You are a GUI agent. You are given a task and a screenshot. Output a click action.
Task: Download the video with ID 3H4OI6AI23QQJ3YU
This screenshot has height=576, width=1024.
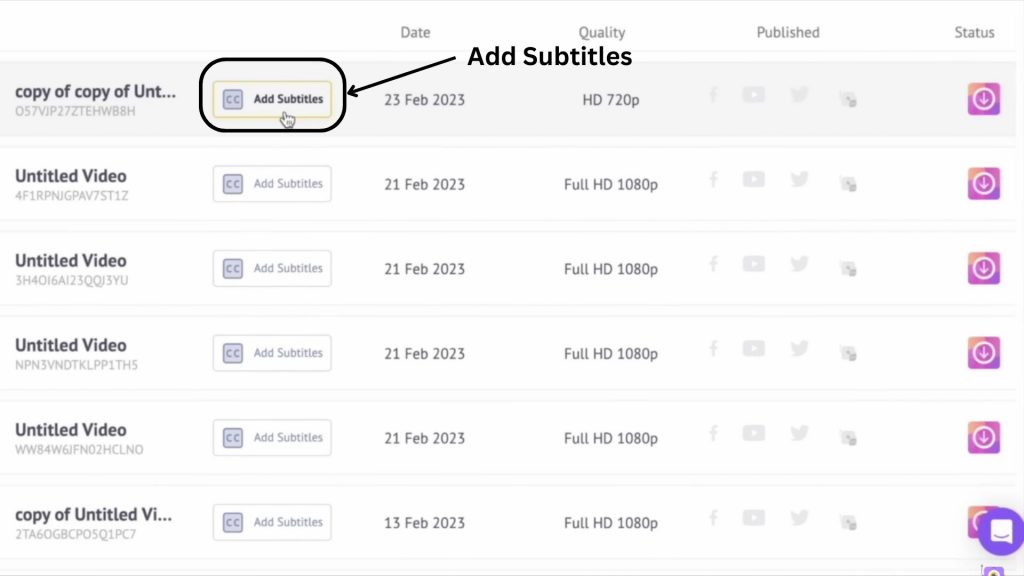click(x=984, y=268)
